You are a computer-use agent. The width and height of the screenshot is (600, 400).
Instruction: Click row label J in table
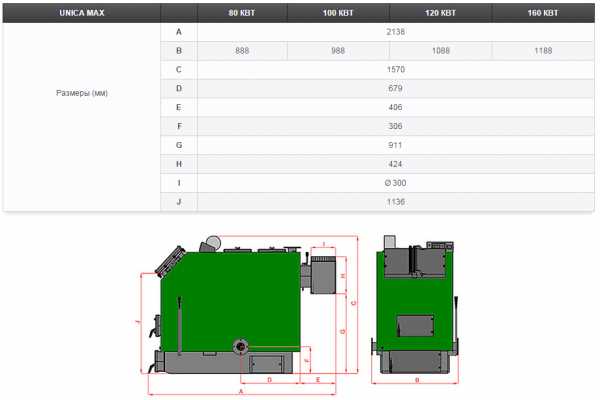pos(179,202)
